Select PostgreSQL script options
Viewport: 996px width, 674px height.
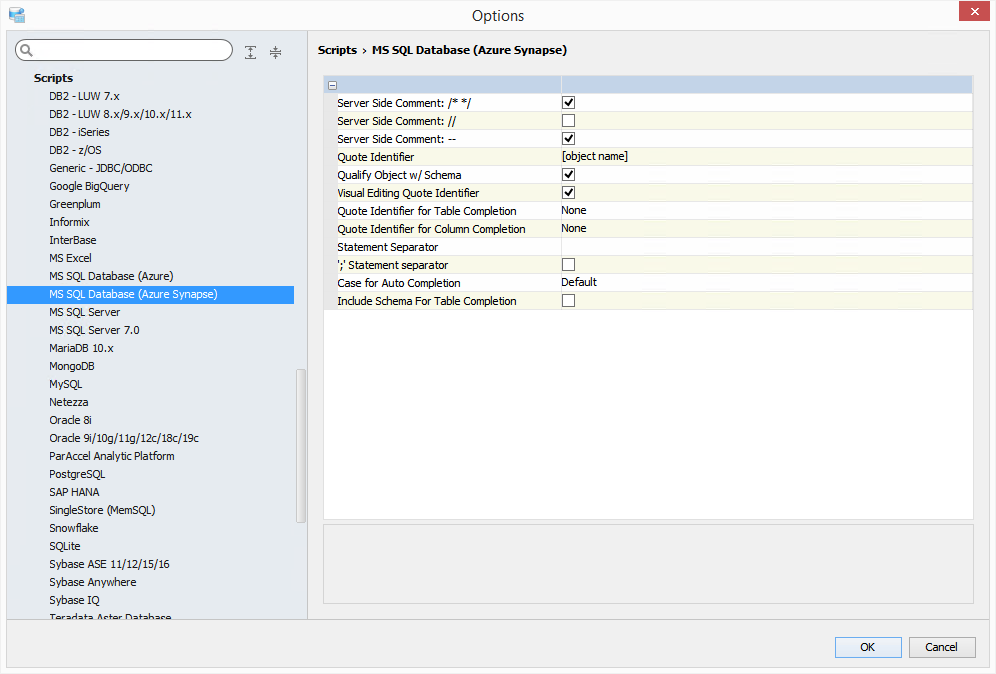(x=77, y=474)
